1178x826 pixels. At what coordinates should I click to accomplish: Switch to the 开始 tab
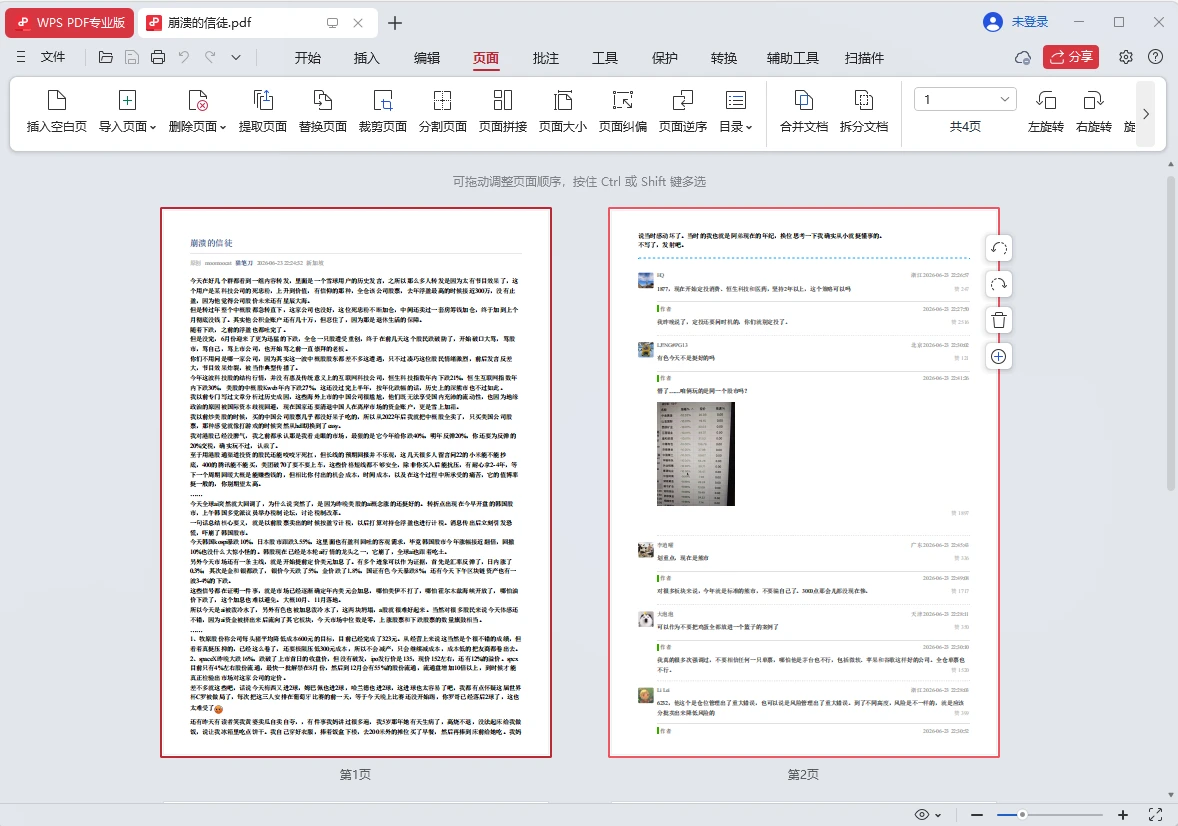pyautogui.click(x=307, y=58)
